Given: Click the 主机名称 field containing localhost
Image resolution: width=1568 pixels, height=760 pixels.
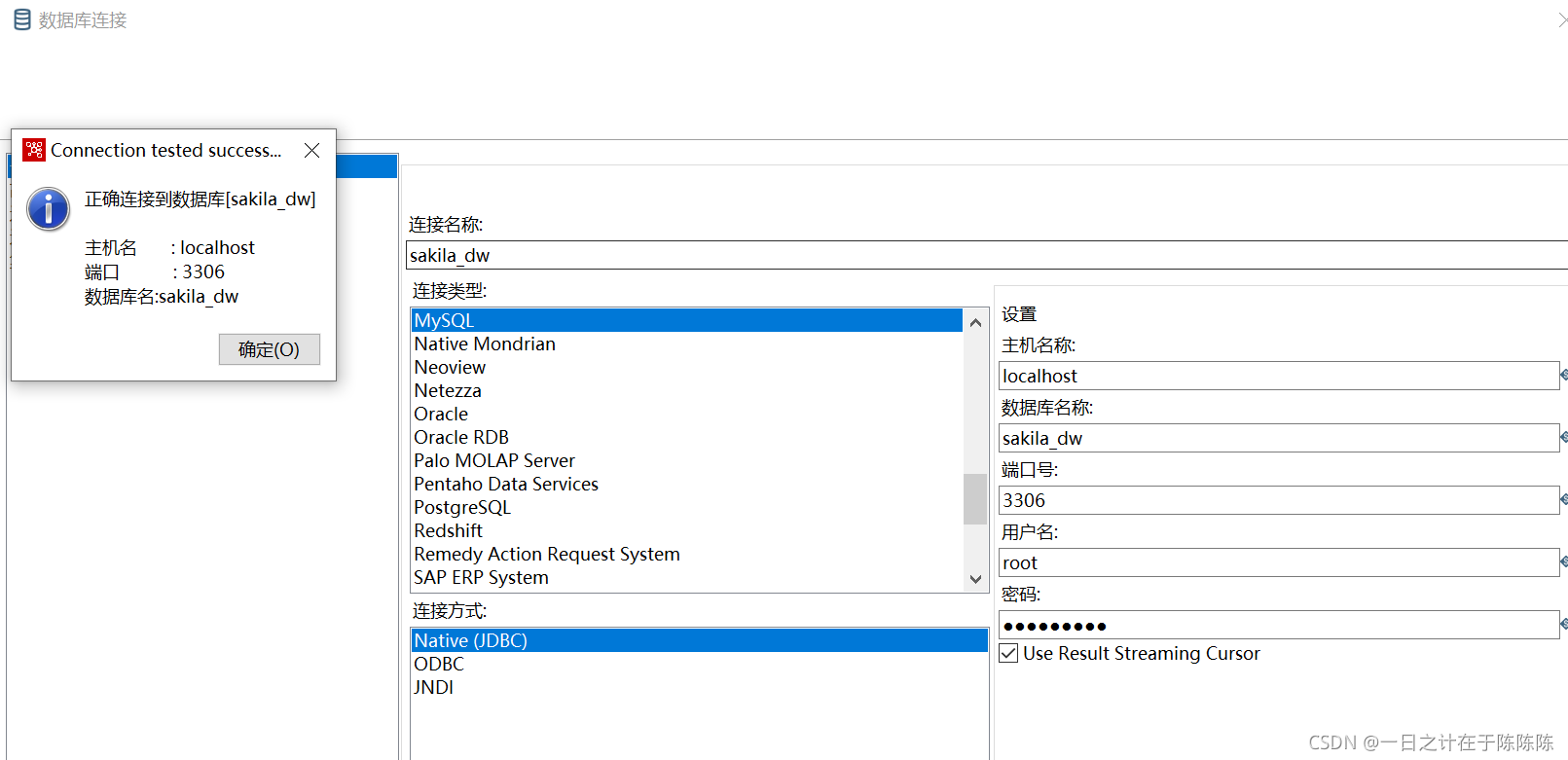Looking at the screenshot, I should coord(1279,376).
